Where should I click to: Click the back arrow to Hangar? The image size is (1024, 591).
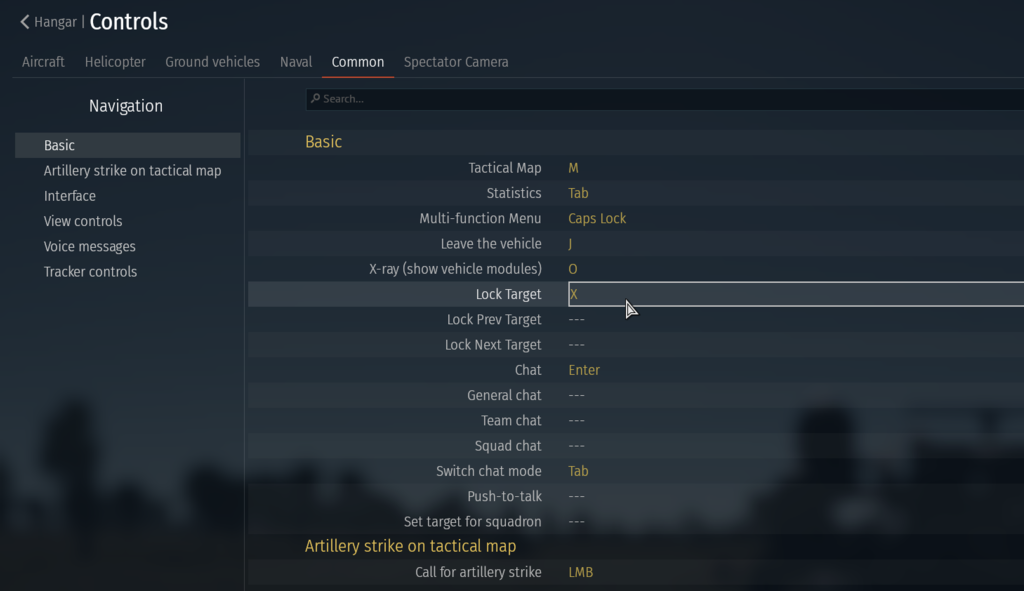[25, 22]
